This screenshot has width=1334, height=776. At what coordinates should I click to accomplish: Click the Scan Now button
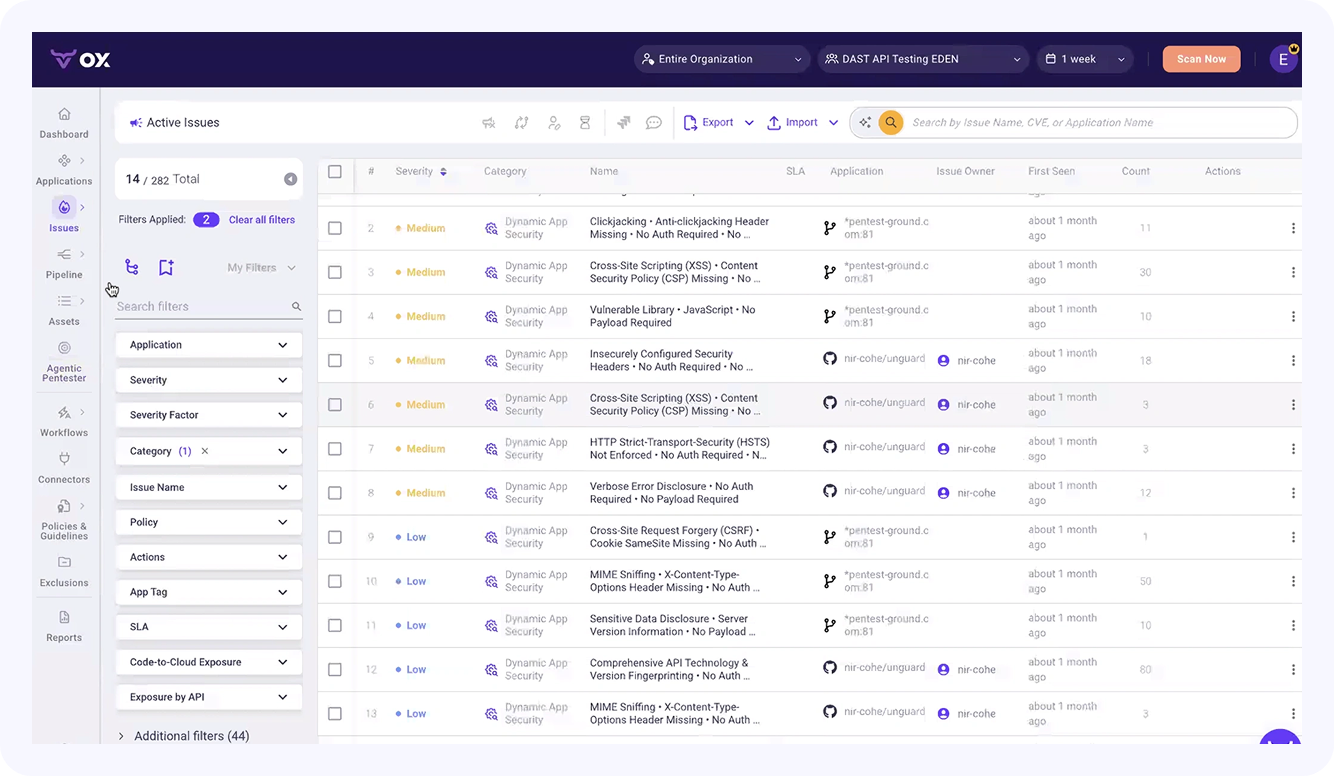1201,59
